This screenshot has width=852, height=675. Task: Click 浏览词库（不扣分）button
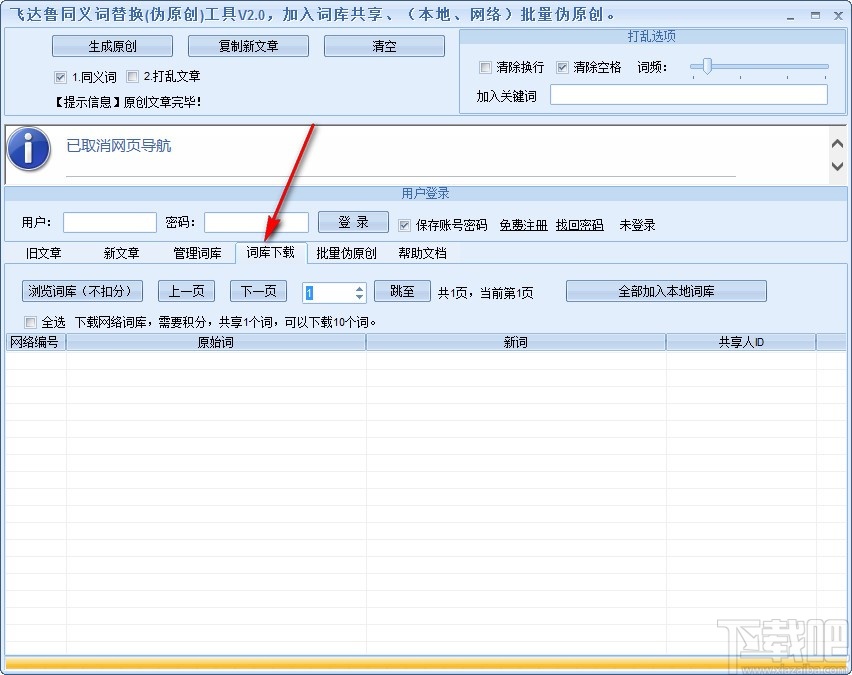coord(83,291)
